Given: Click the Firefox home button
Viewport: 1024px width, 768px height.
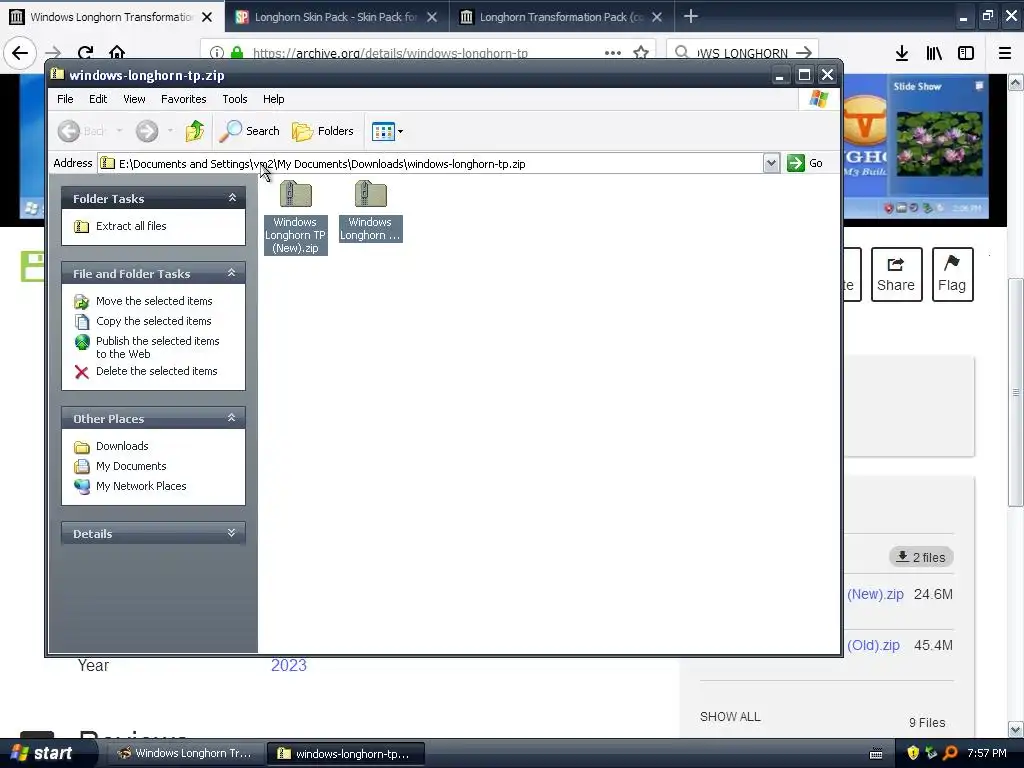Looking at the screenshot, I should (117, 52).
